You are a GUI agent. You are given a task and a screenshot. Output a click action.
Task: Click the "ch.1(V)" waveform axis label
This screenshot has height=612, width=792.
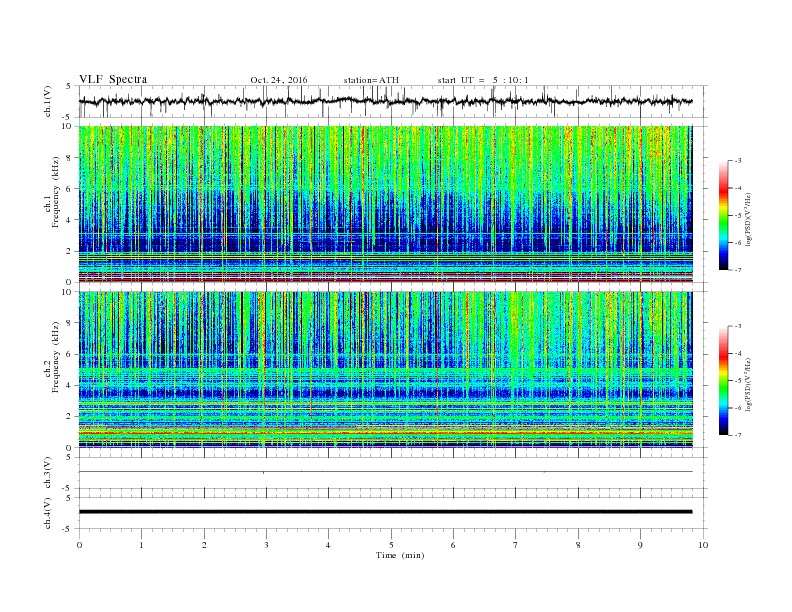48,101
